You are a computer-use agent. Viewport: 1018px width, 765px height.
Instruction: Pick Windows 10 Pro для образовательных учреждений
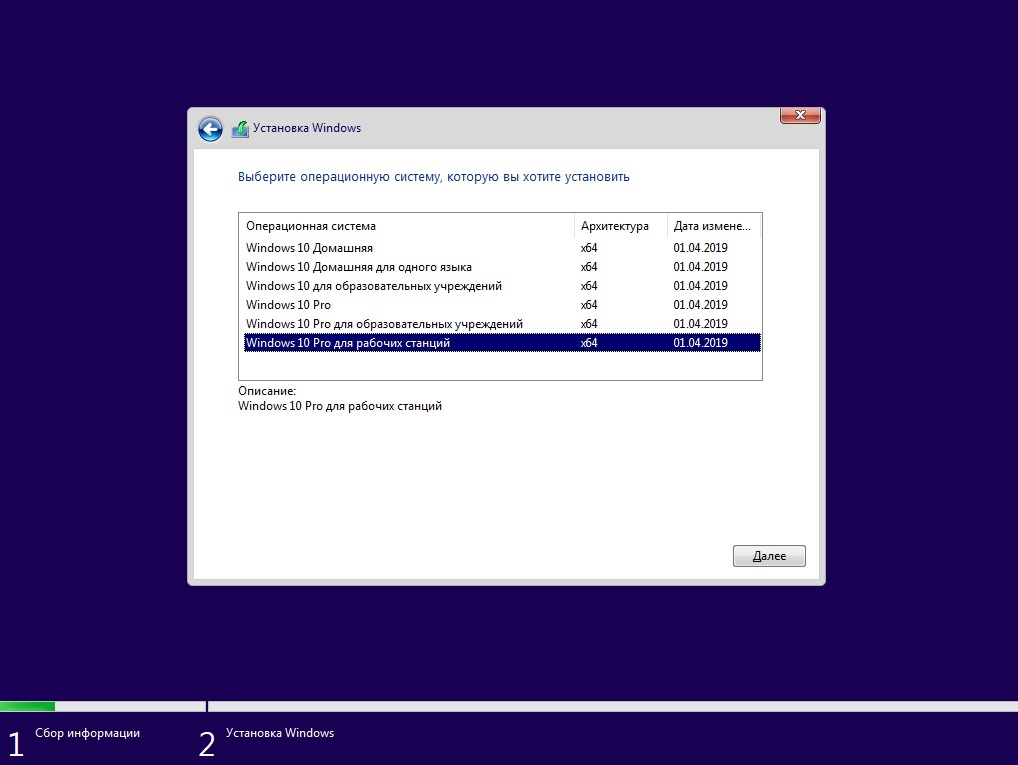coord(384,324)
